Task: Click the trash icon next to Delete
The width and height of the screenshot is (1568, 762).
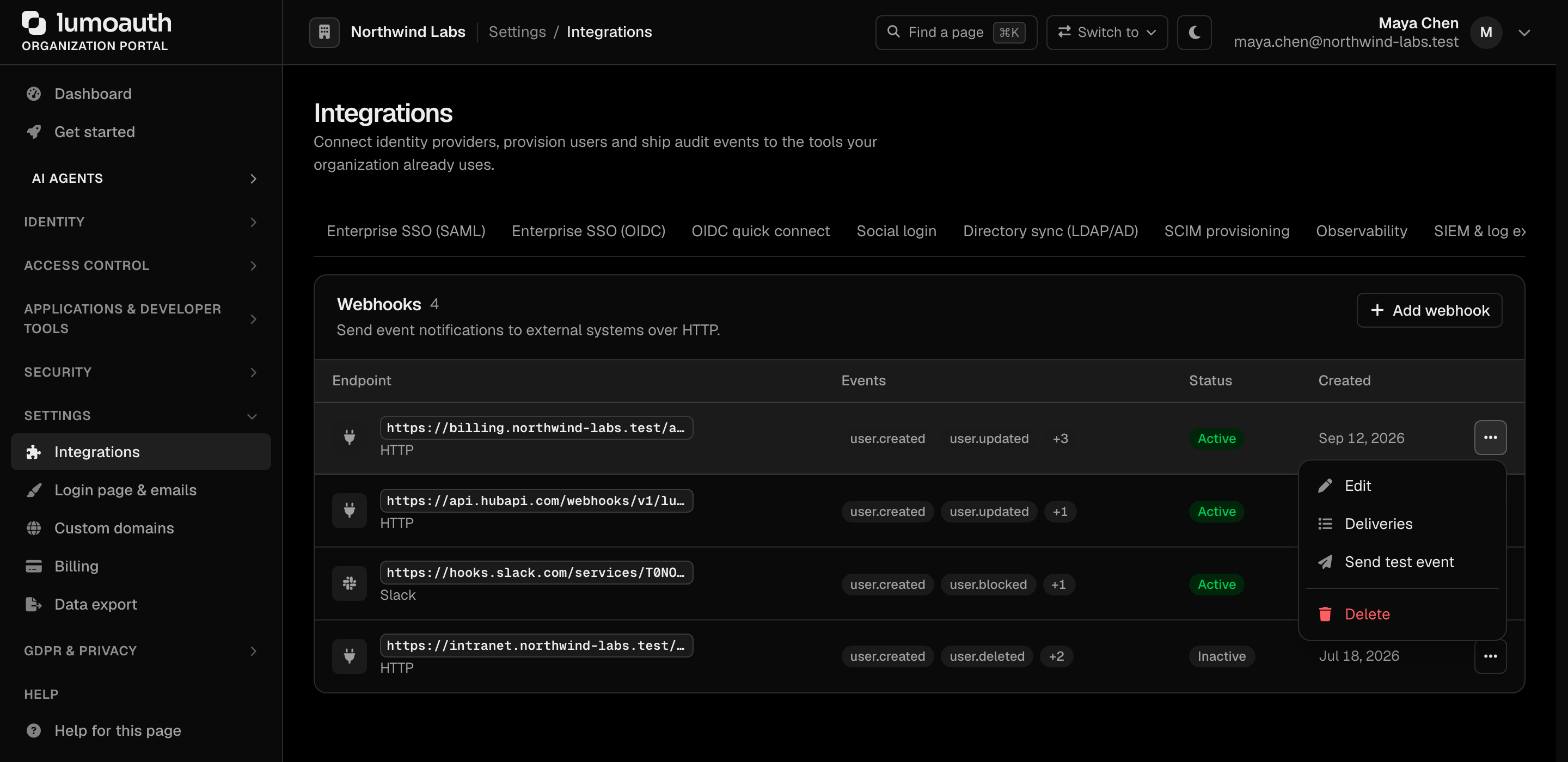Action: tap(1325, 614)
